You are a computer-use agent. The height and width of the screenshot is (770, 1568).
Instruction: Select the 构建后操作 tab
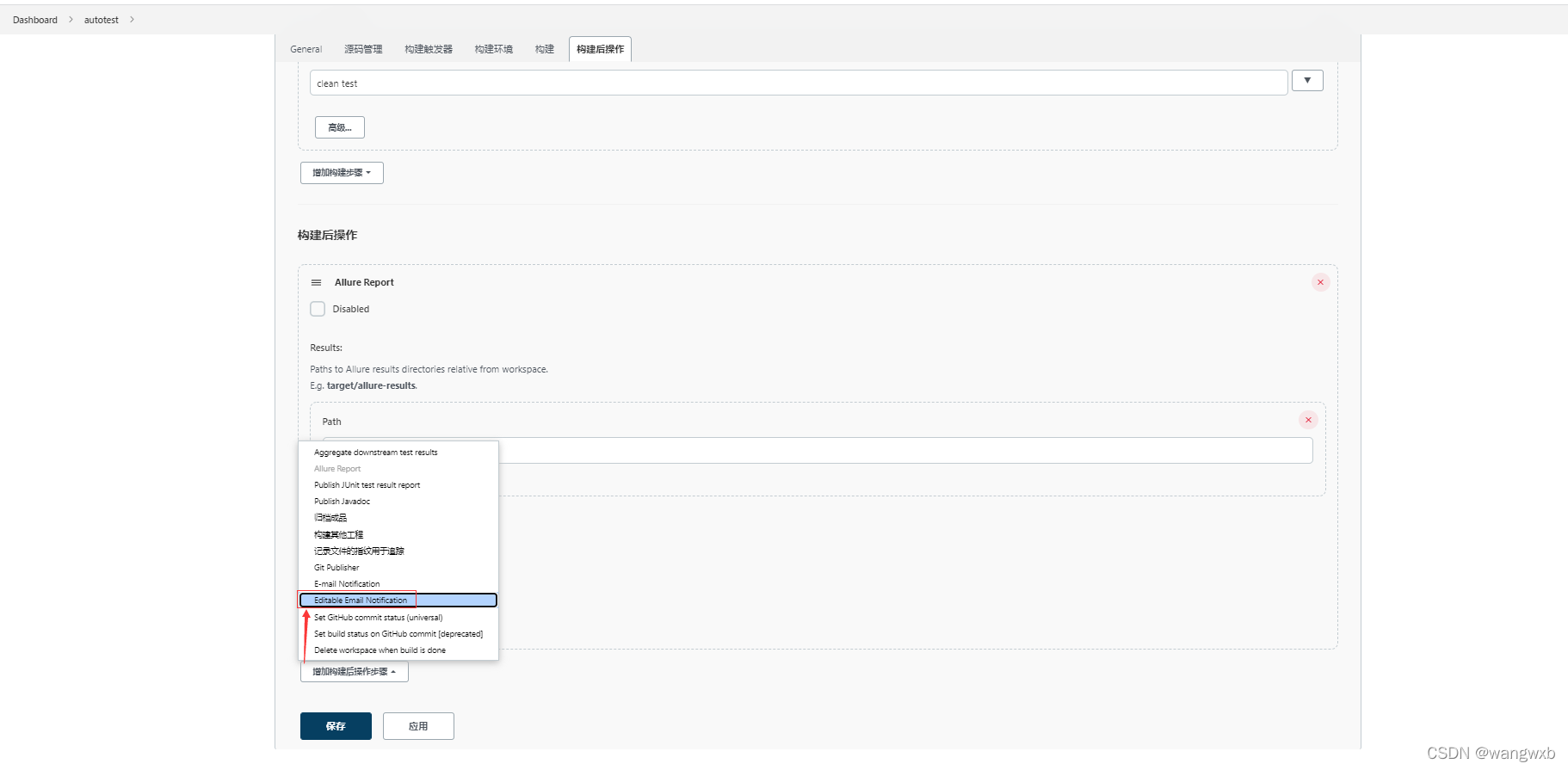pyautogui.click(x=600, y=49)
